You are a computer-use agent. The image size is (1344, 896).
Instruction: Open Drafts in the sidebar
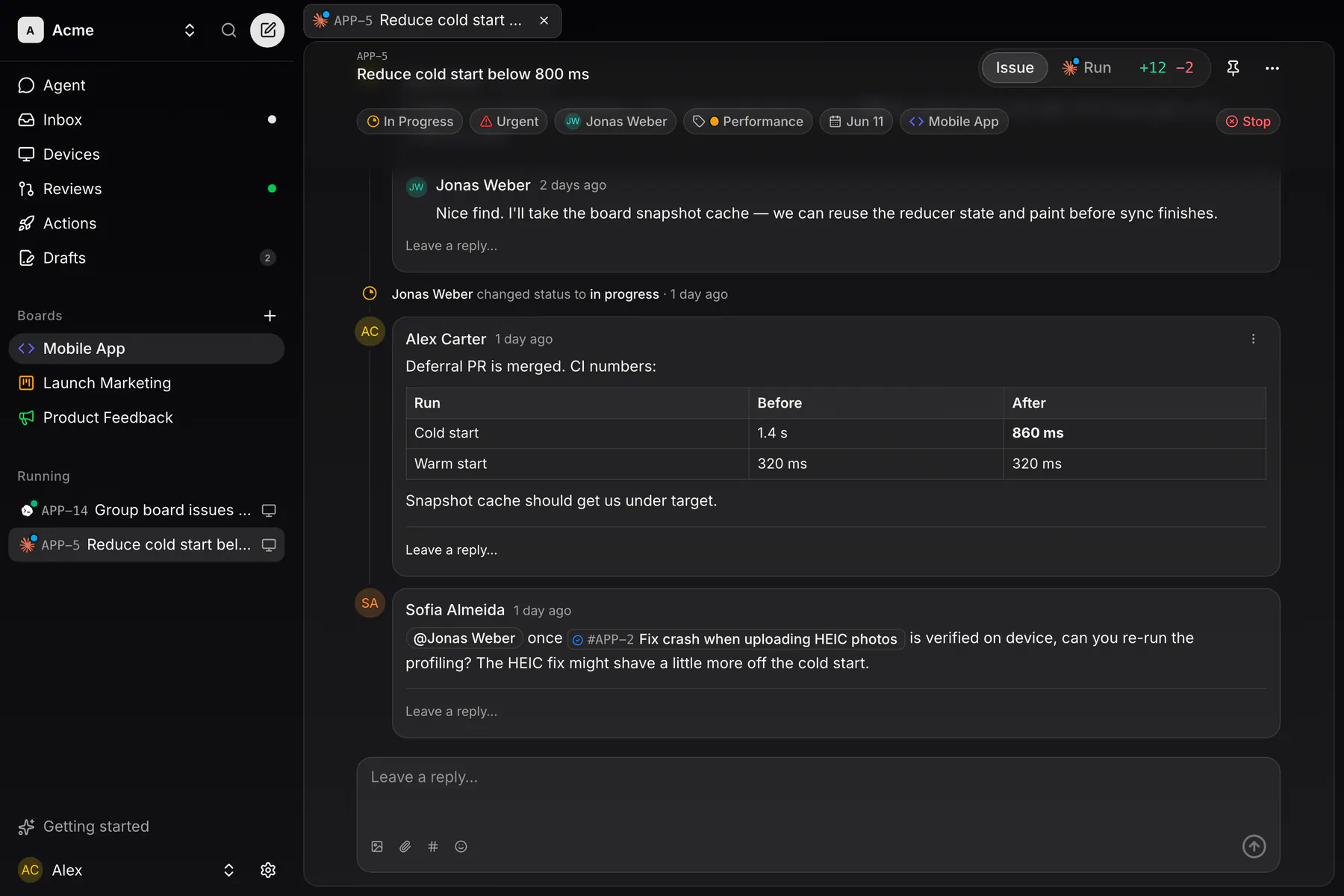[146, 258]
